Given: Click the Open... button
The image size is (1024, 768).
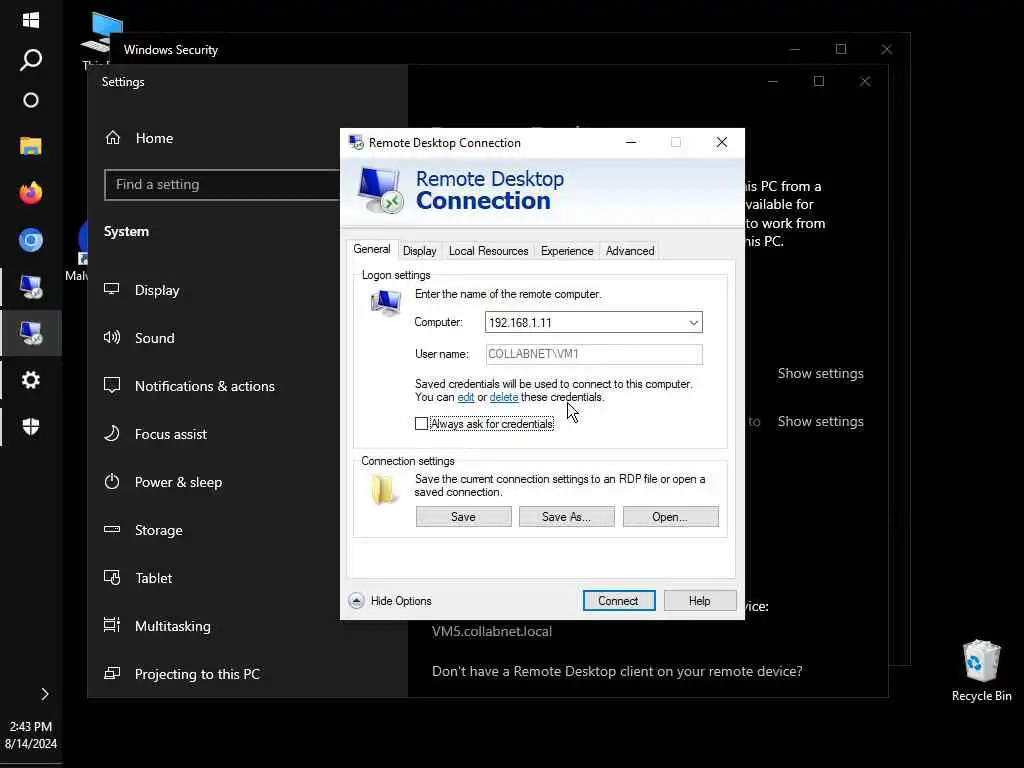Looking at the screenshot, I should (670, 517).
